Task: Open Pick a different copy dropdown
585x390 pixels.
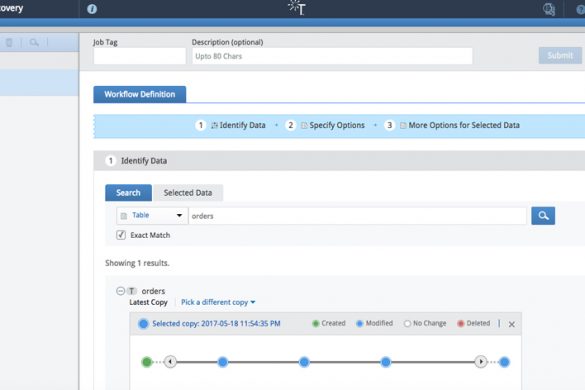Action: (x=218, y=302)
